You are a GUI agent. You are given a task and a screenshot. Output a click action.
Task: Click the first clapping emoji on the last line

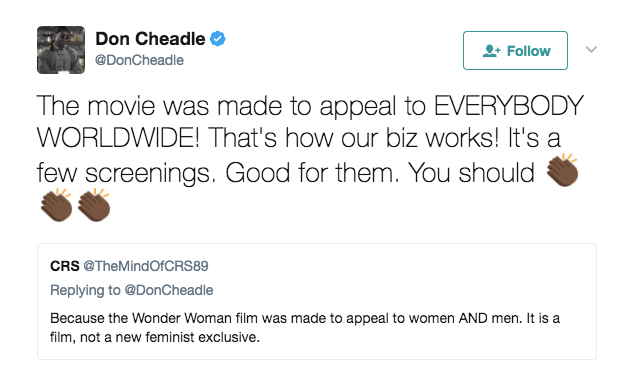pos(56,205)
